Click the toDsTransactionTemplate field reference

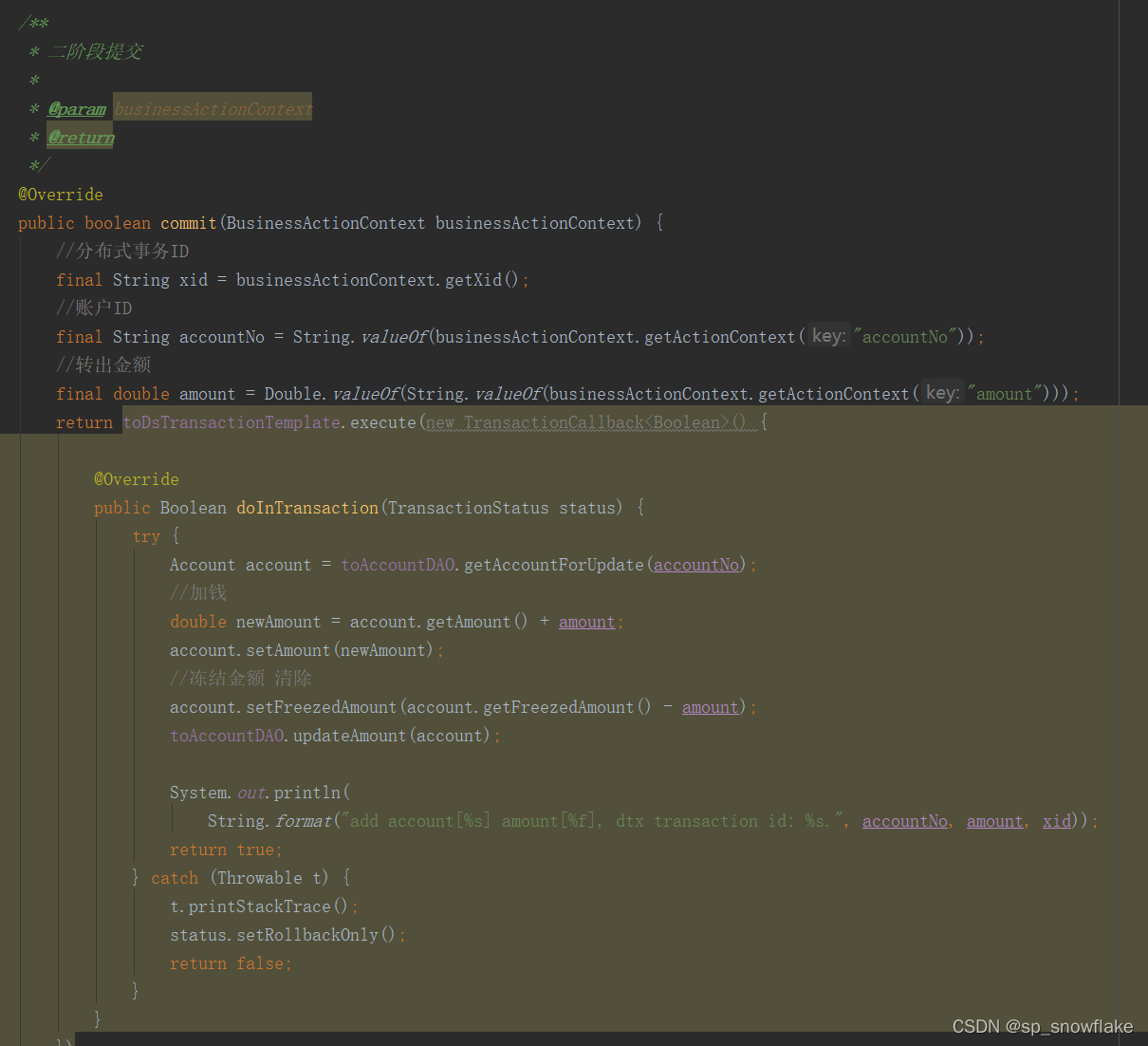point(231,422)
